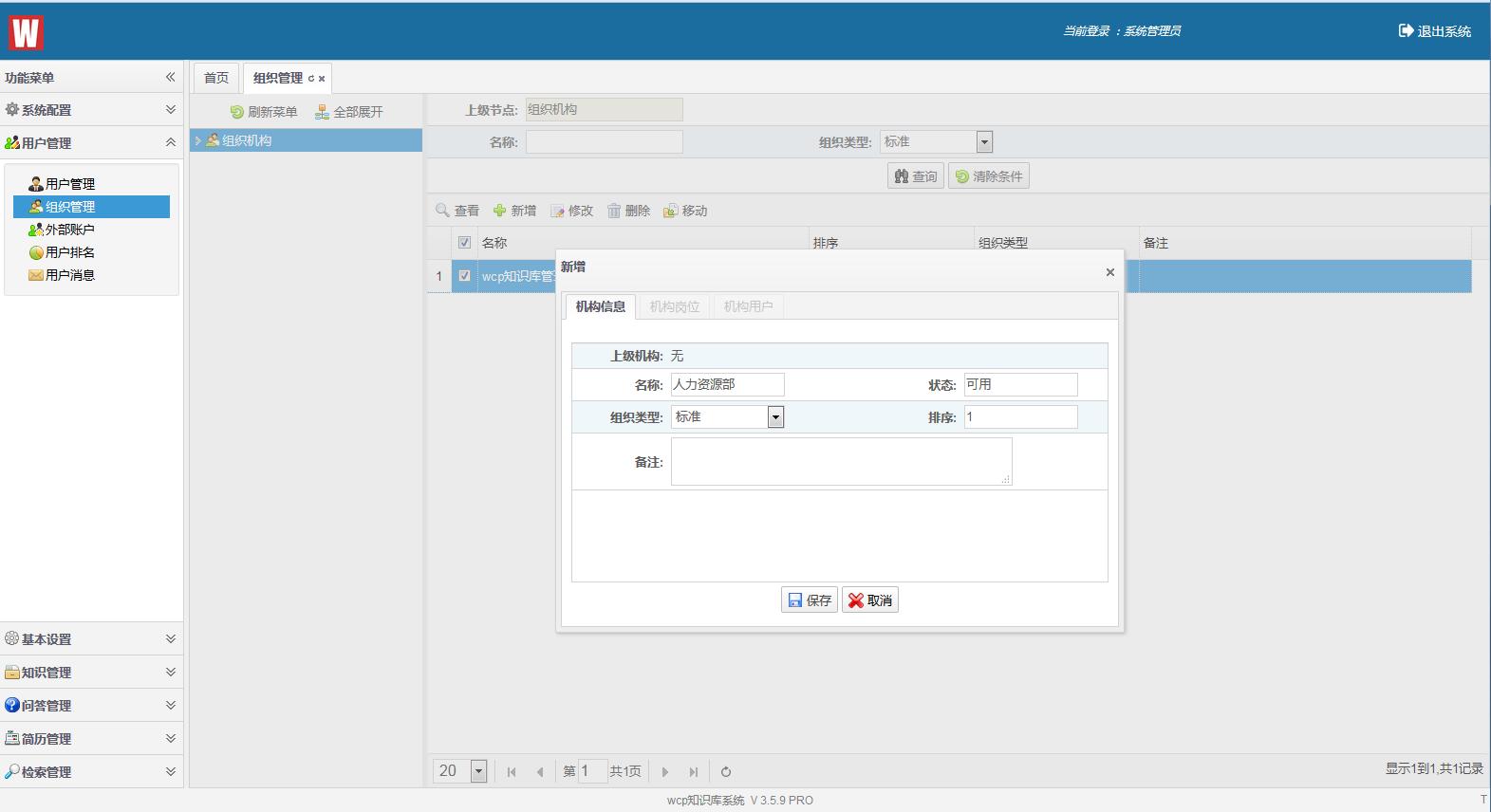
Task: Expand the 基本设置 menu section
Action: [x=91, y=639]
